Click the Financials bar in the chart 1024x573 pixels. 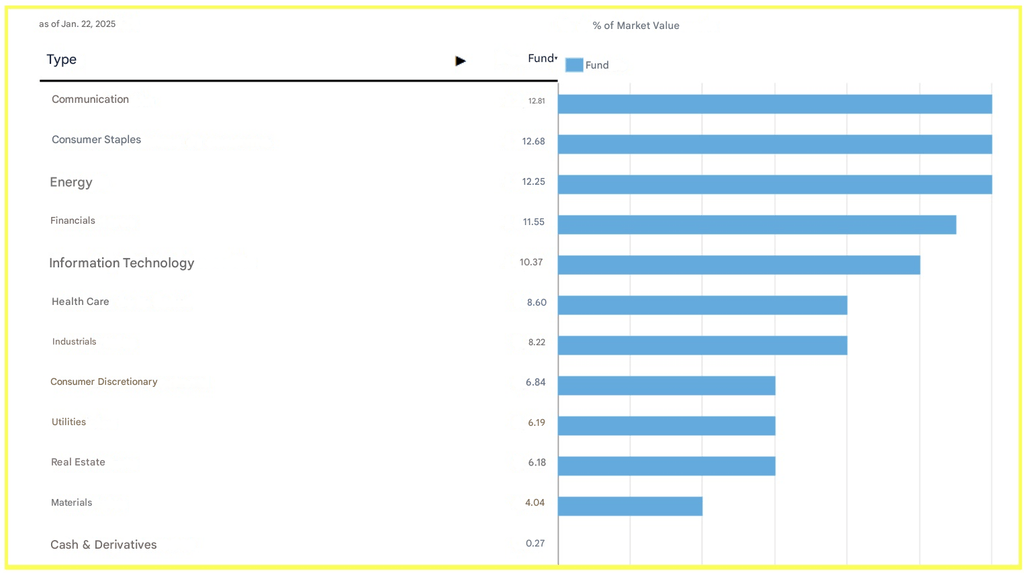pyautogui.click(x=756, y=225)
